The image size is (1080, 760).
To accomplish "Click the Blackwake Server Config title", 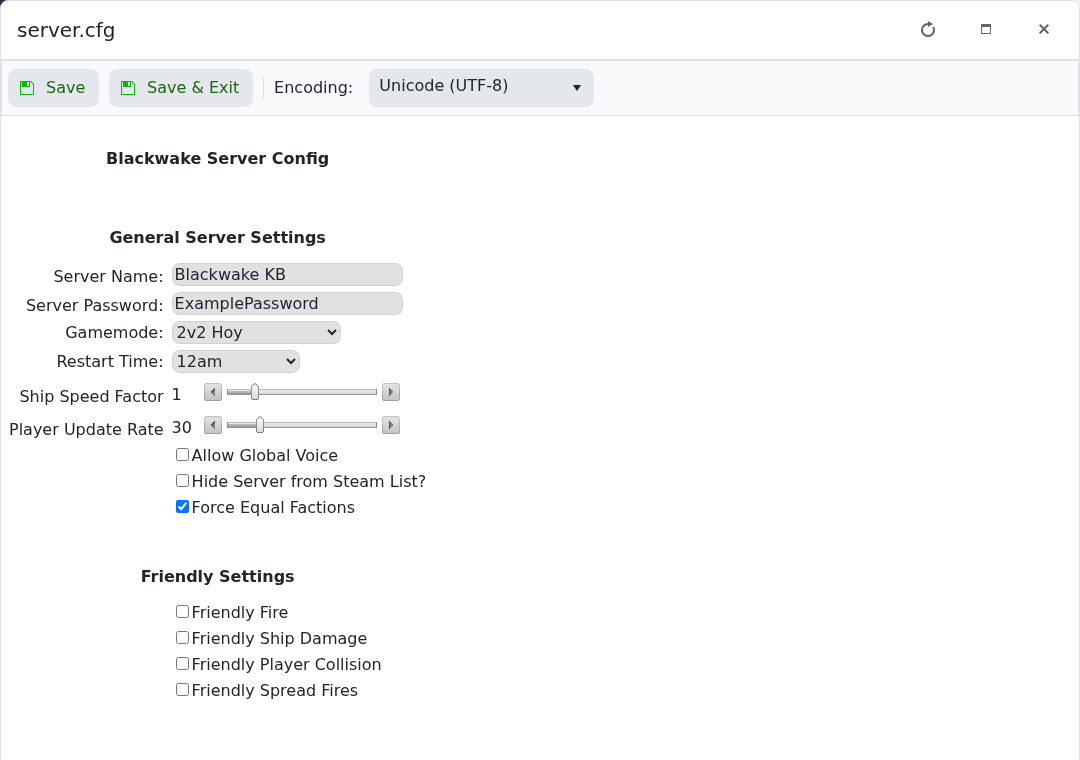I will [x=218, y=158].
